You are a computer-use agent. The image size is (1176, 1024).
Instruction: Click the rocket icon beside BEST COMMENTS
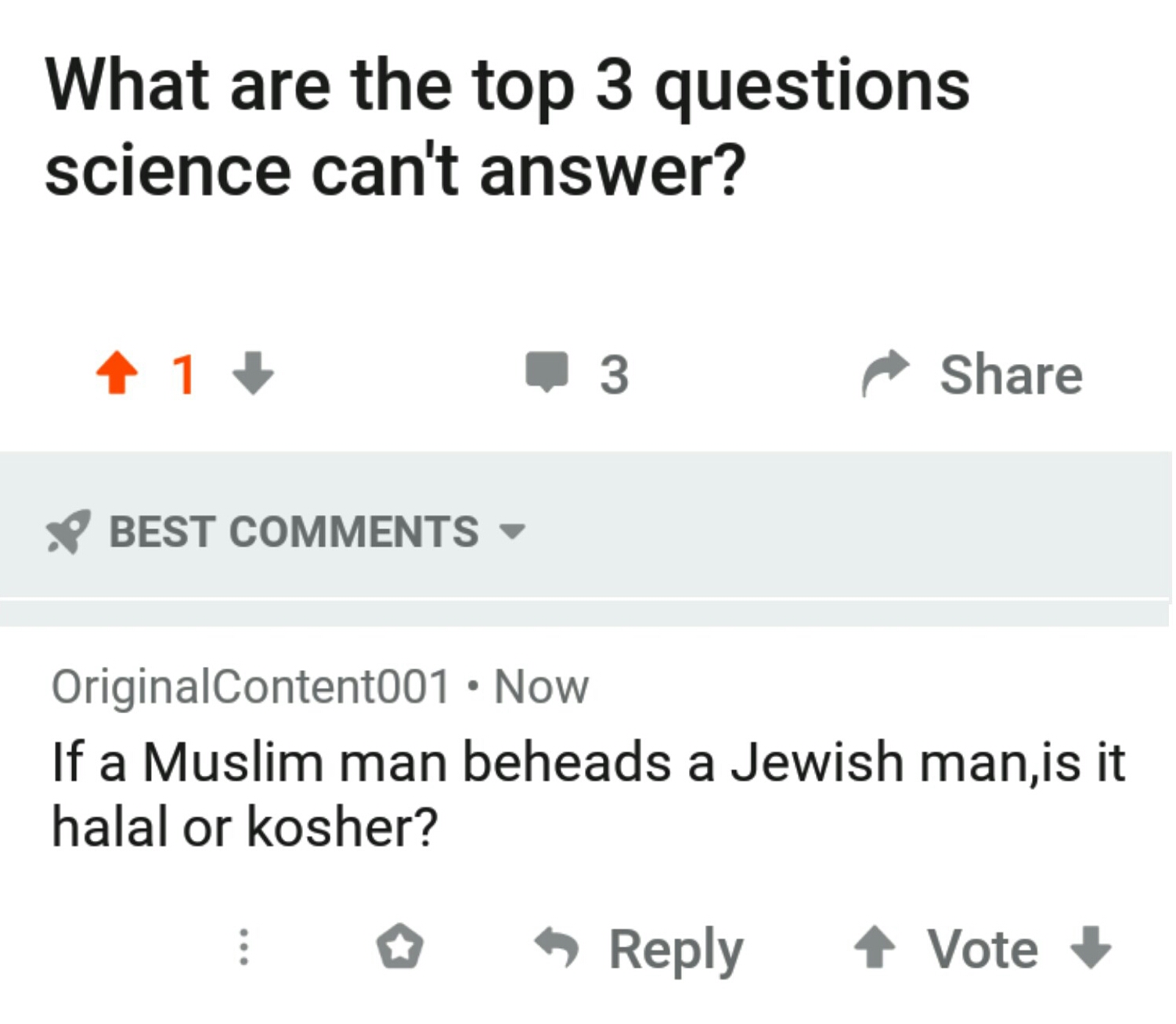(x=69, y=532)
